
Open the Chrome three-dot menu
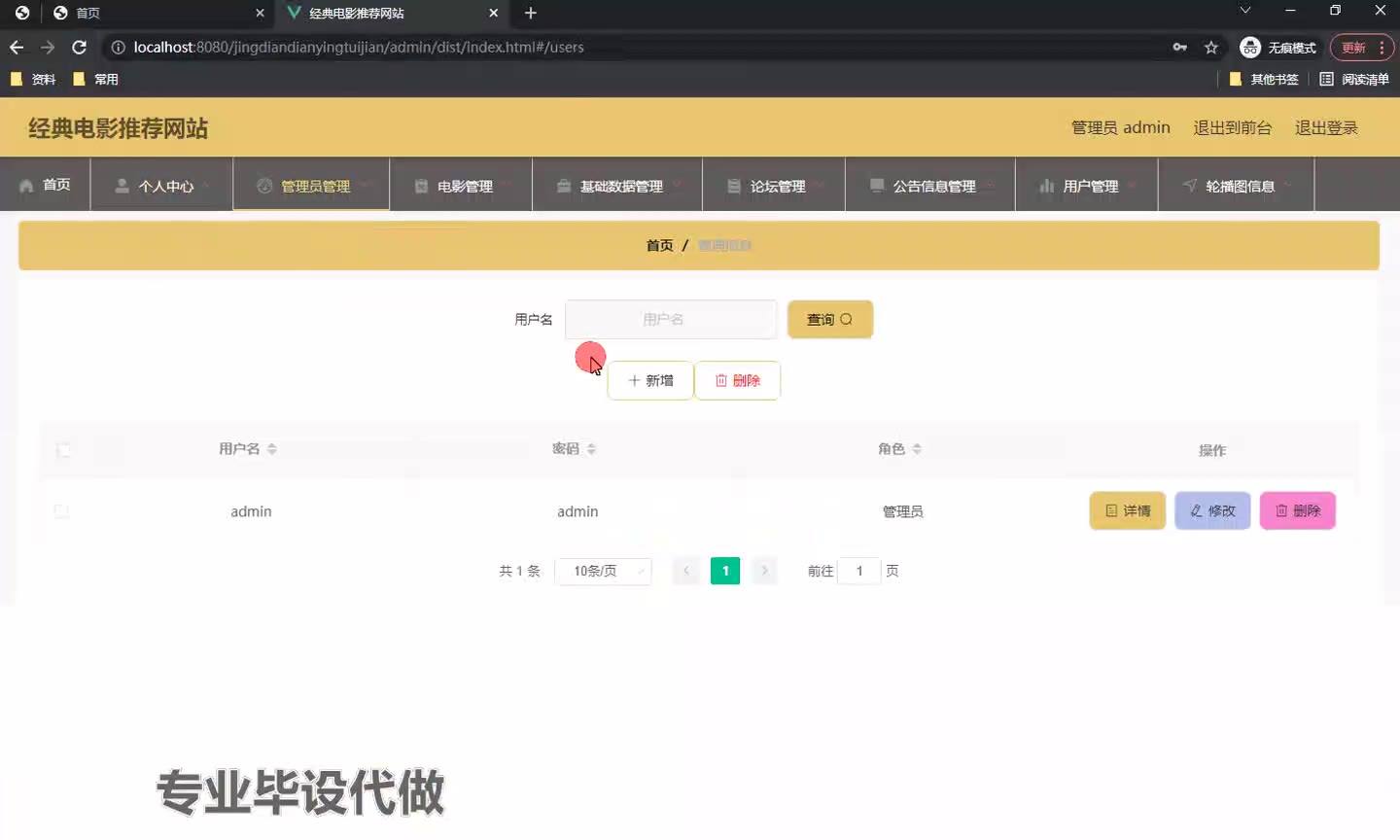click(x=1382, y=47)
